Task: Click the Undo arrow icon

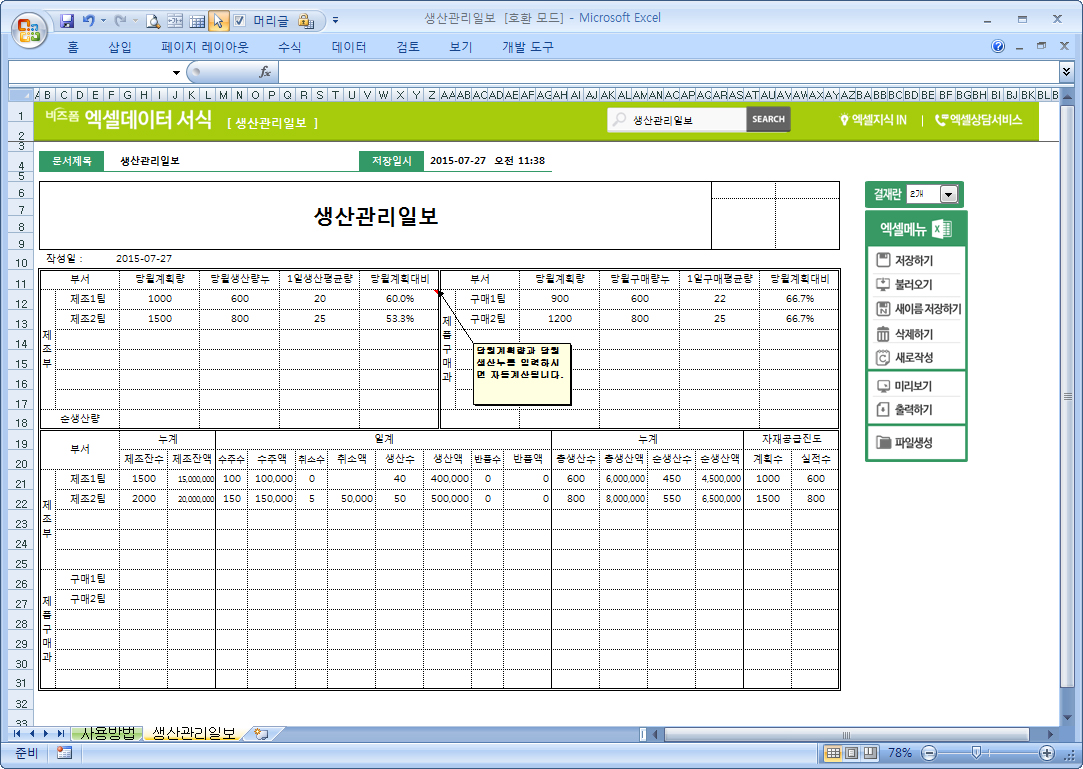Action: pos(90,20)
